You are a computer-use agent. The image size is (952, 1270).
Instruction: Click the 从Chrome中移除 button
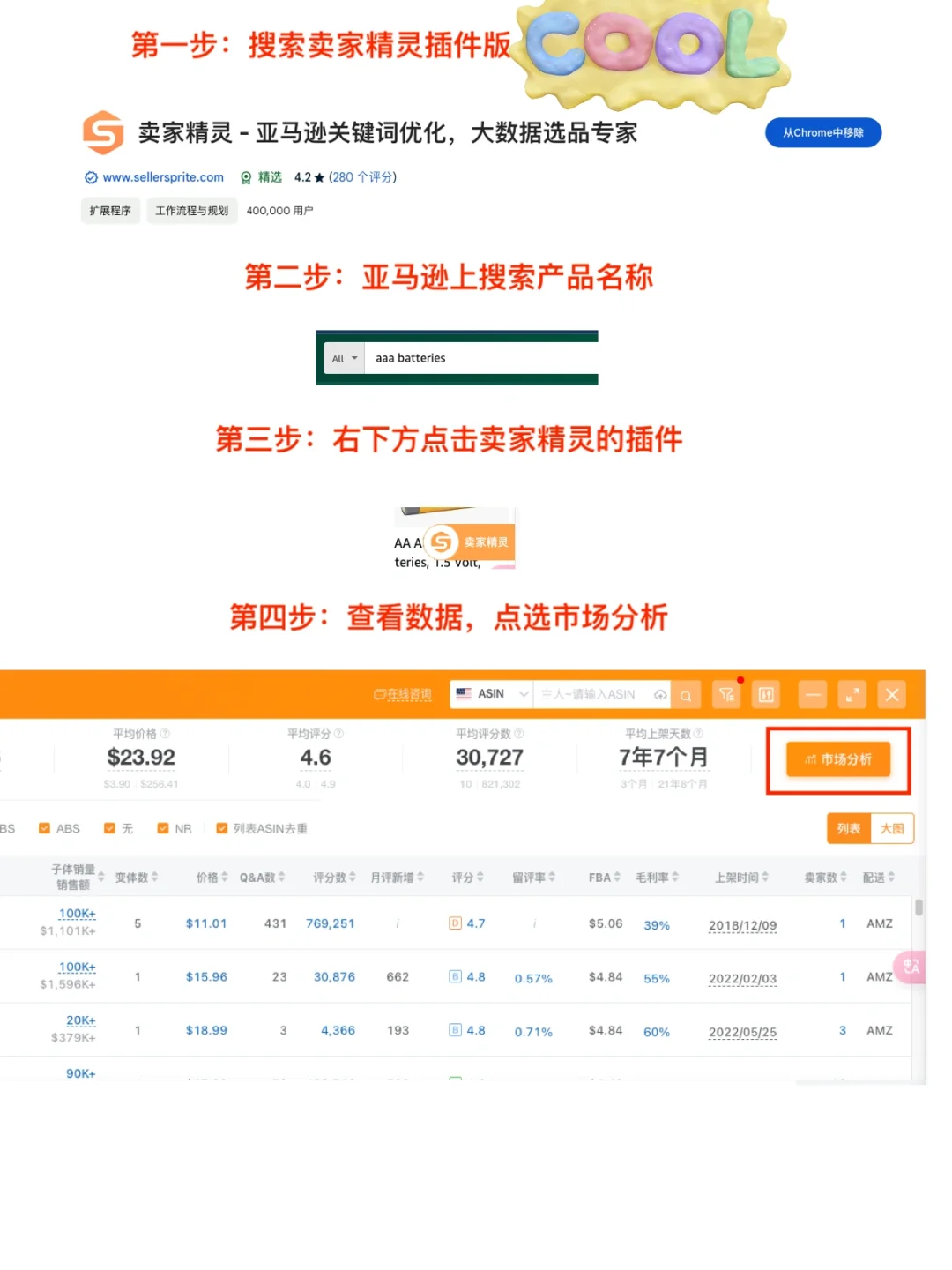(823, 132)
